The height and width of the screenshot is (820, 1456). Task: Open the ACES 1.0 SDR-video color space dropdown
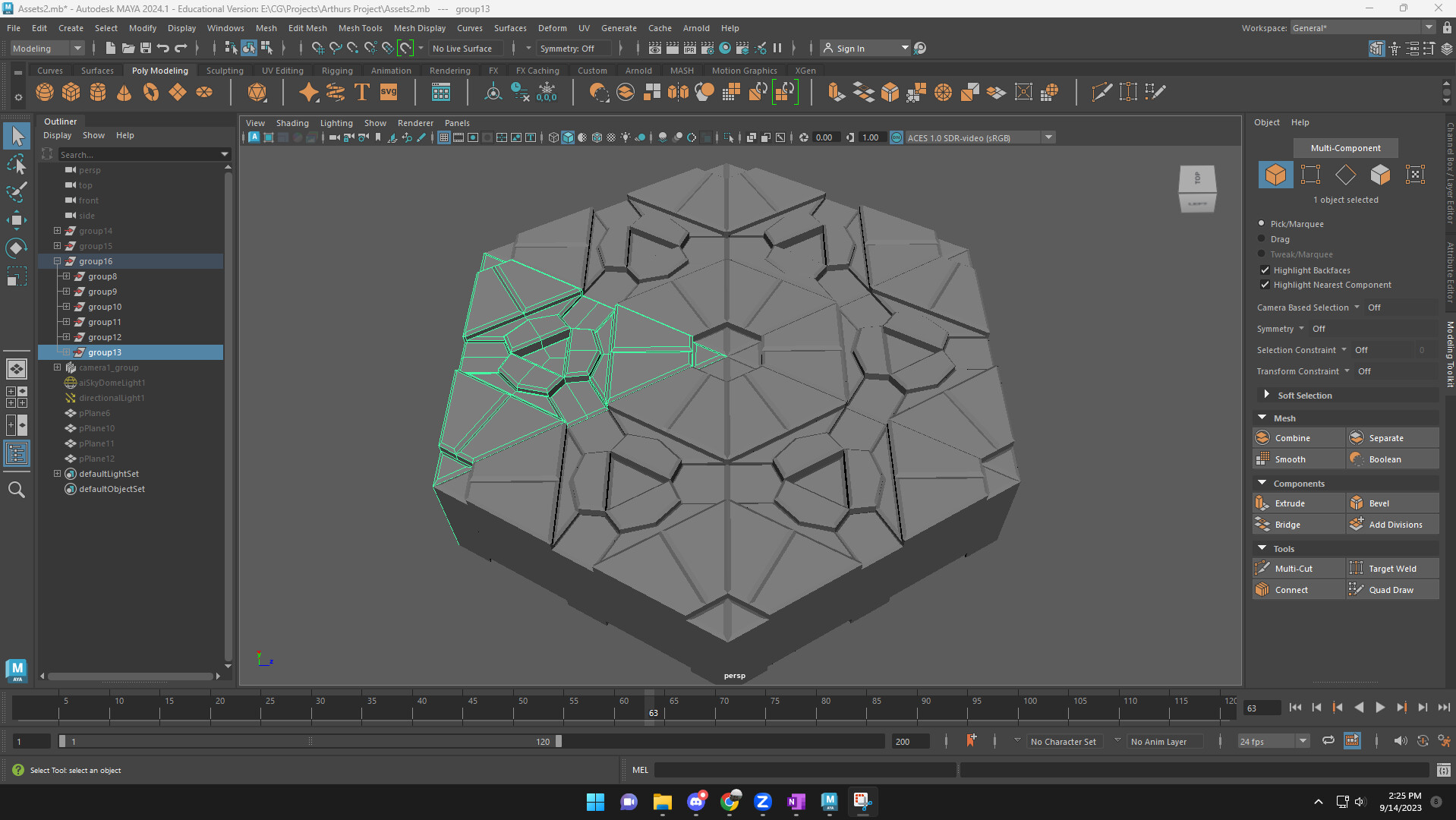pos(1048,137)
